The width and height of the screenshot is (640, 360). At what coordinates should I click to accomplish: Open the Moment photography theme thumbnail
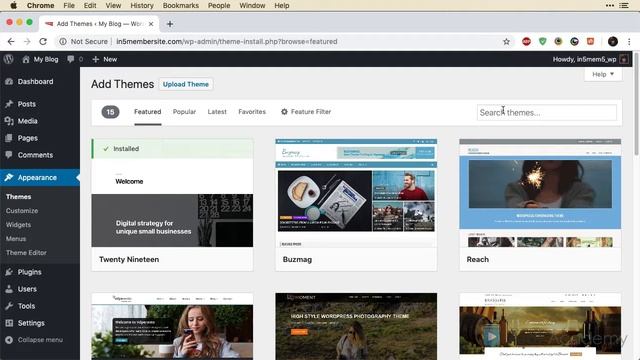(356, 327)
